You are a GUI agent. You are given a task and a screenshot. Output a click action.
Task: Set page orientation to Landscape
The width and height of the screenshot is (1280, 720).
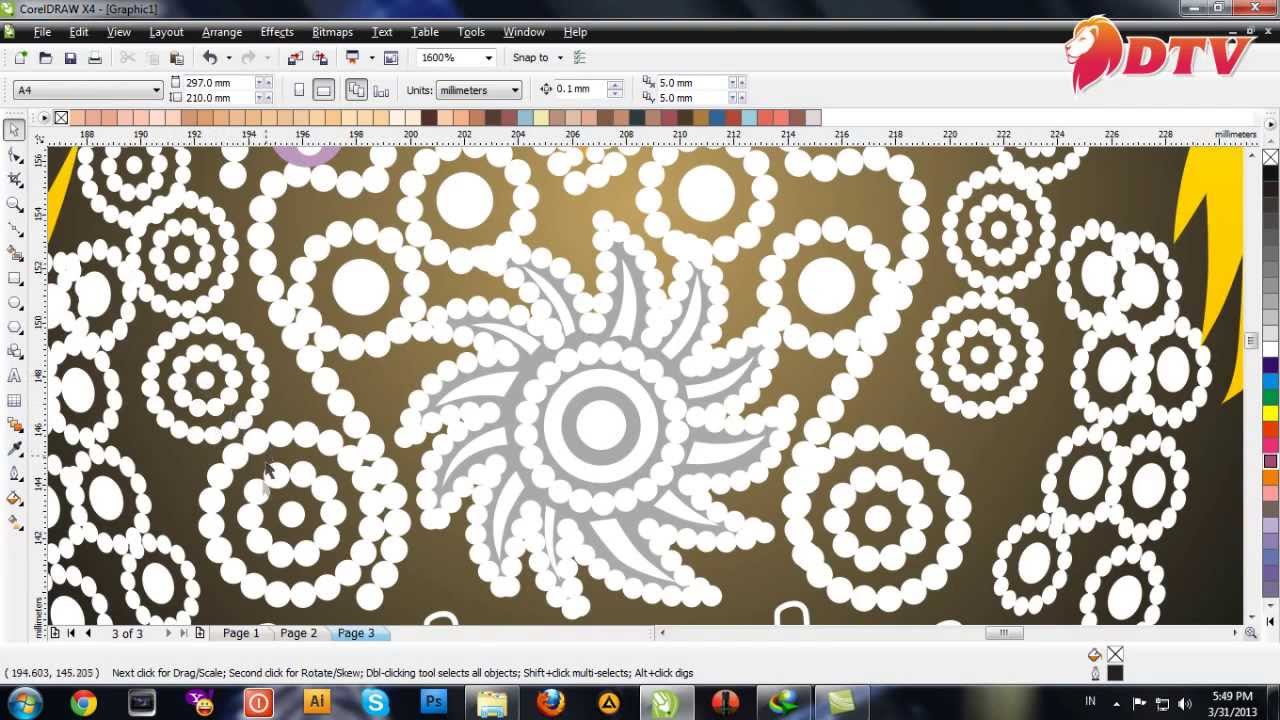tap(323, 90)
